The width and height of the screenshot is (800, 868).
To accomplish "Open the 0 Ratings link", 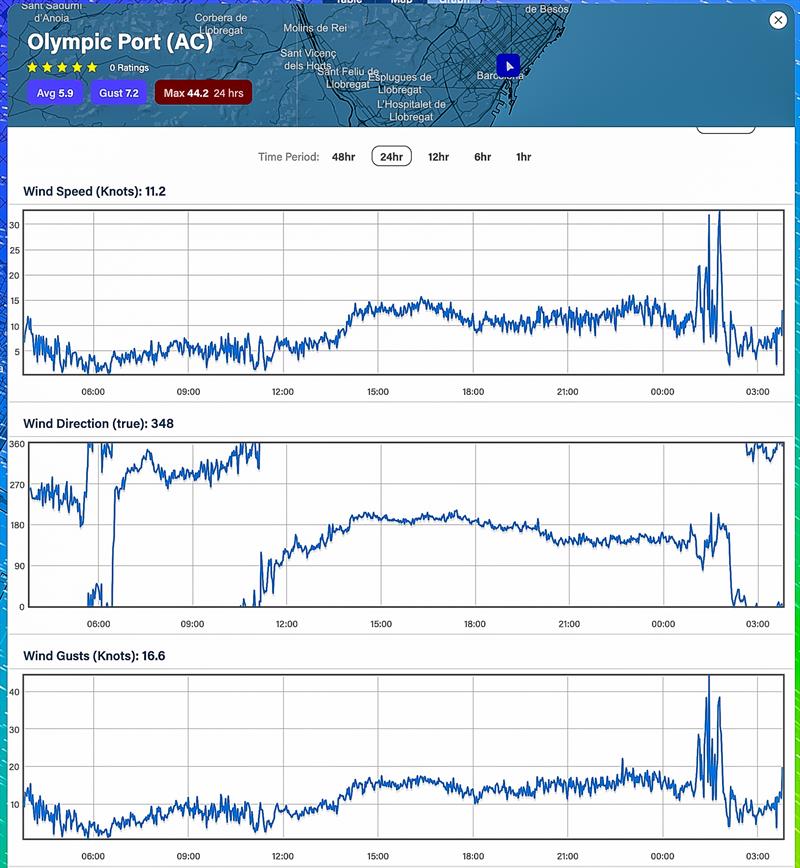I will pyautogui.click(x=129, y=68).
